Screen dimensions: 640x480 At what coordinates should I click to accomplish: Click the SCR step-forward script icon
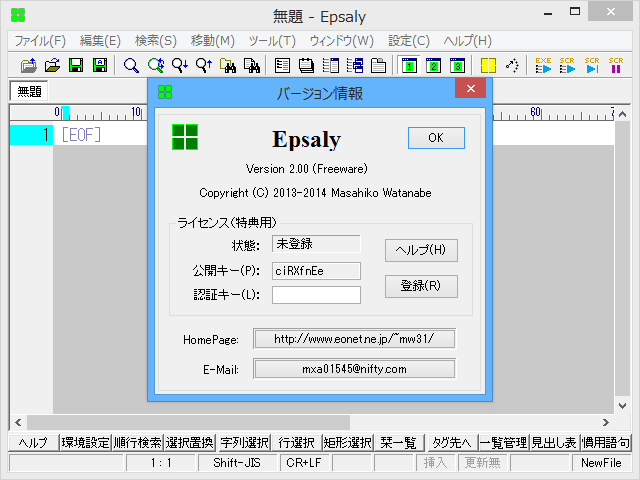[x=592, y=65]
